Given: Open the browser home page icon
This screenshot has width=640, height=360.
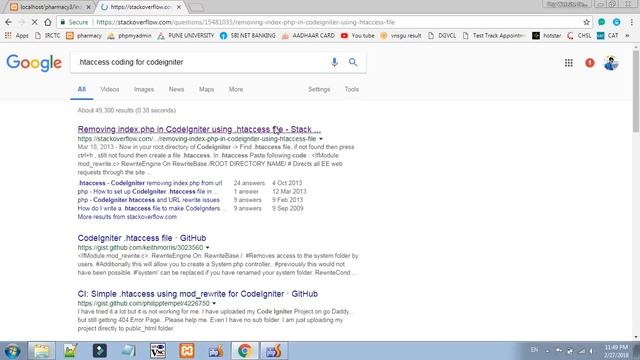Looking at the screenshot, I should point(48,22).
